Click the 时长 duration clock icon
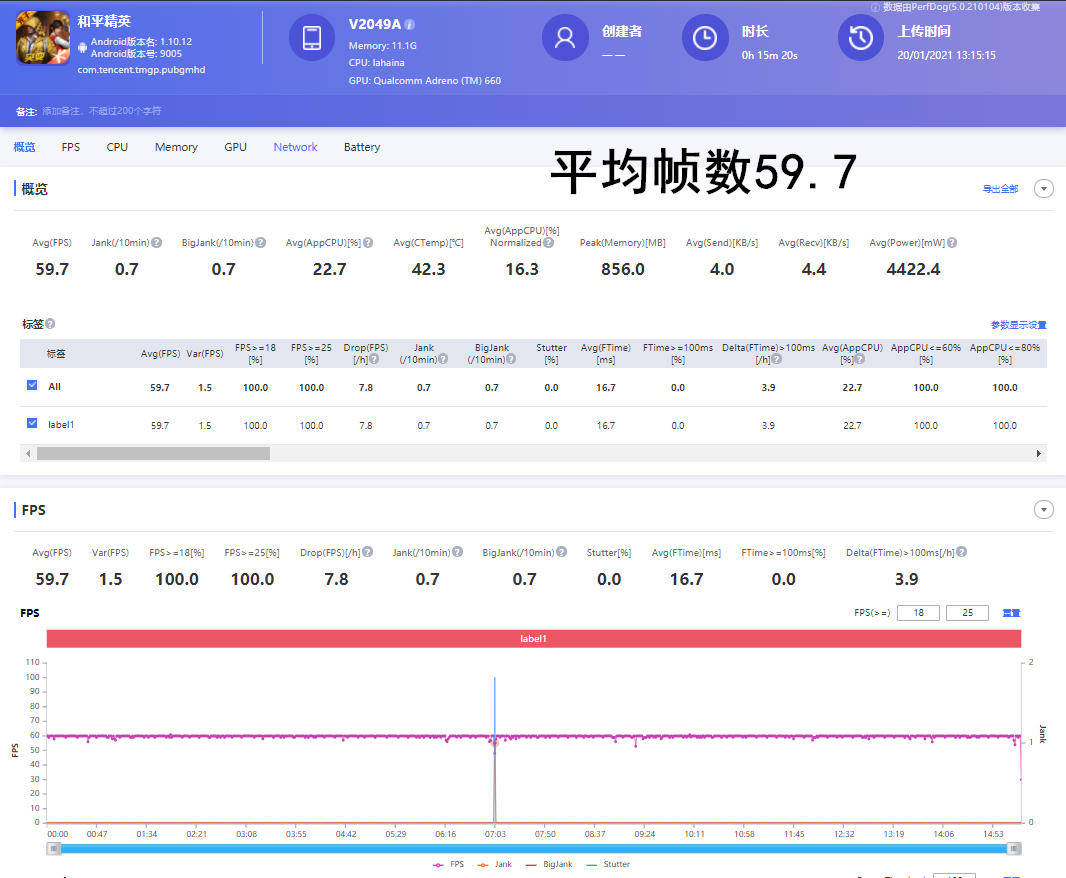Viewport: 1066px width, 878px height. [x=705, y=39]
